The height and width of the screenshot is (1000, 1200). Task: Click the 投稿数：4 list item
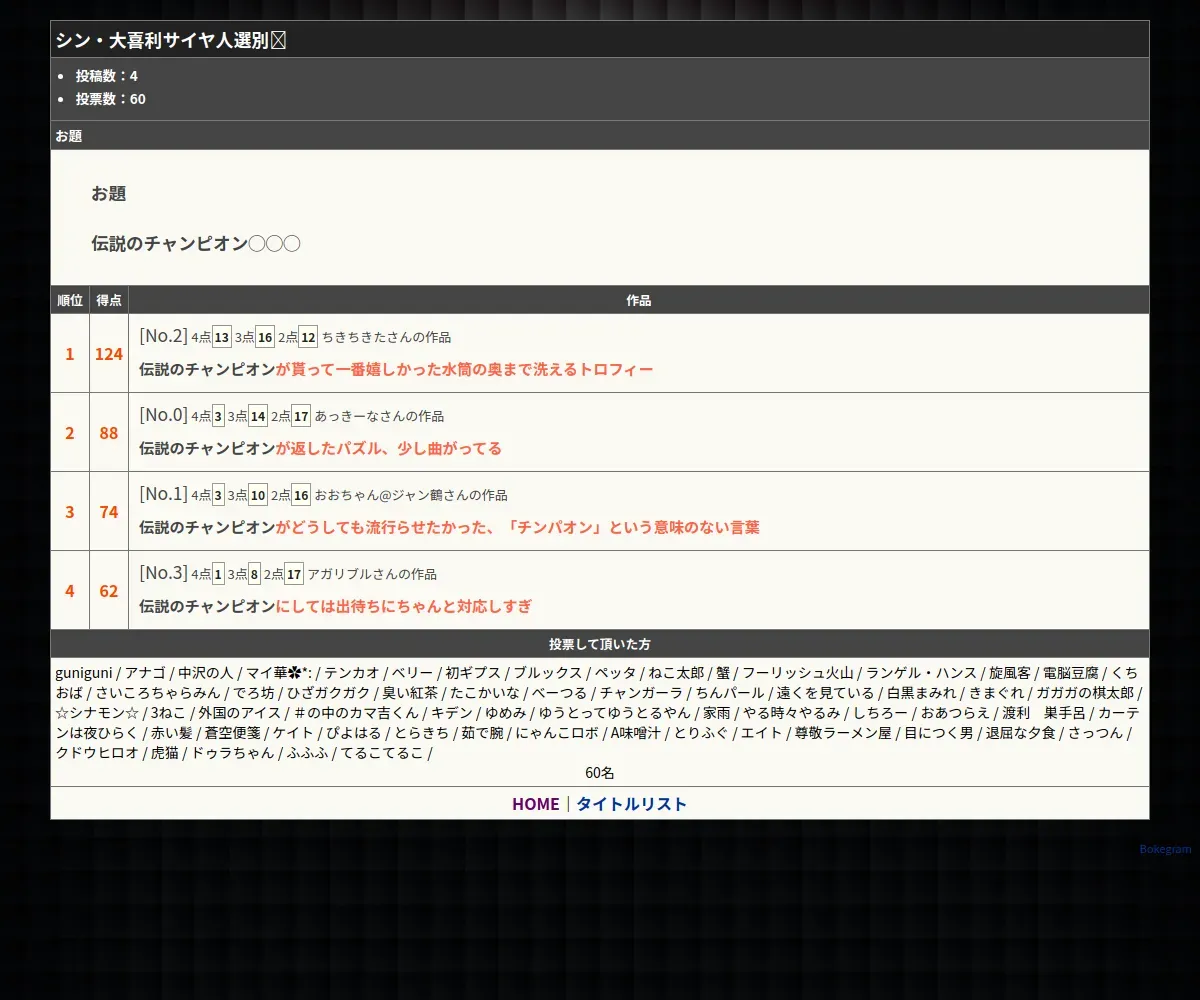coord(107,76)
